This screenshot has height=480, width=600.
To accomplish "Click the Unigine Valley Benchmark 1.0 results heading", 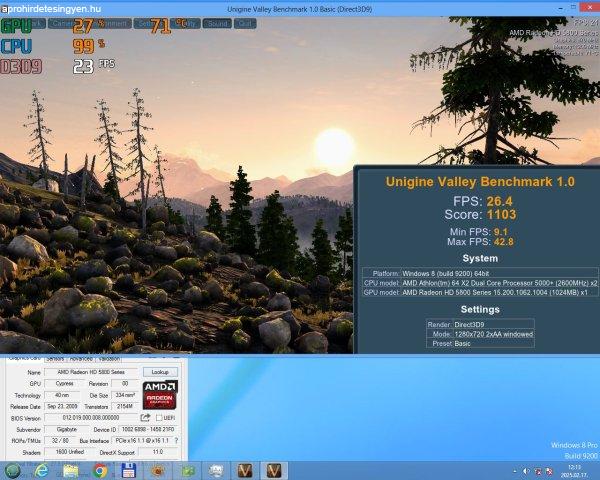I will click(480, 182).
